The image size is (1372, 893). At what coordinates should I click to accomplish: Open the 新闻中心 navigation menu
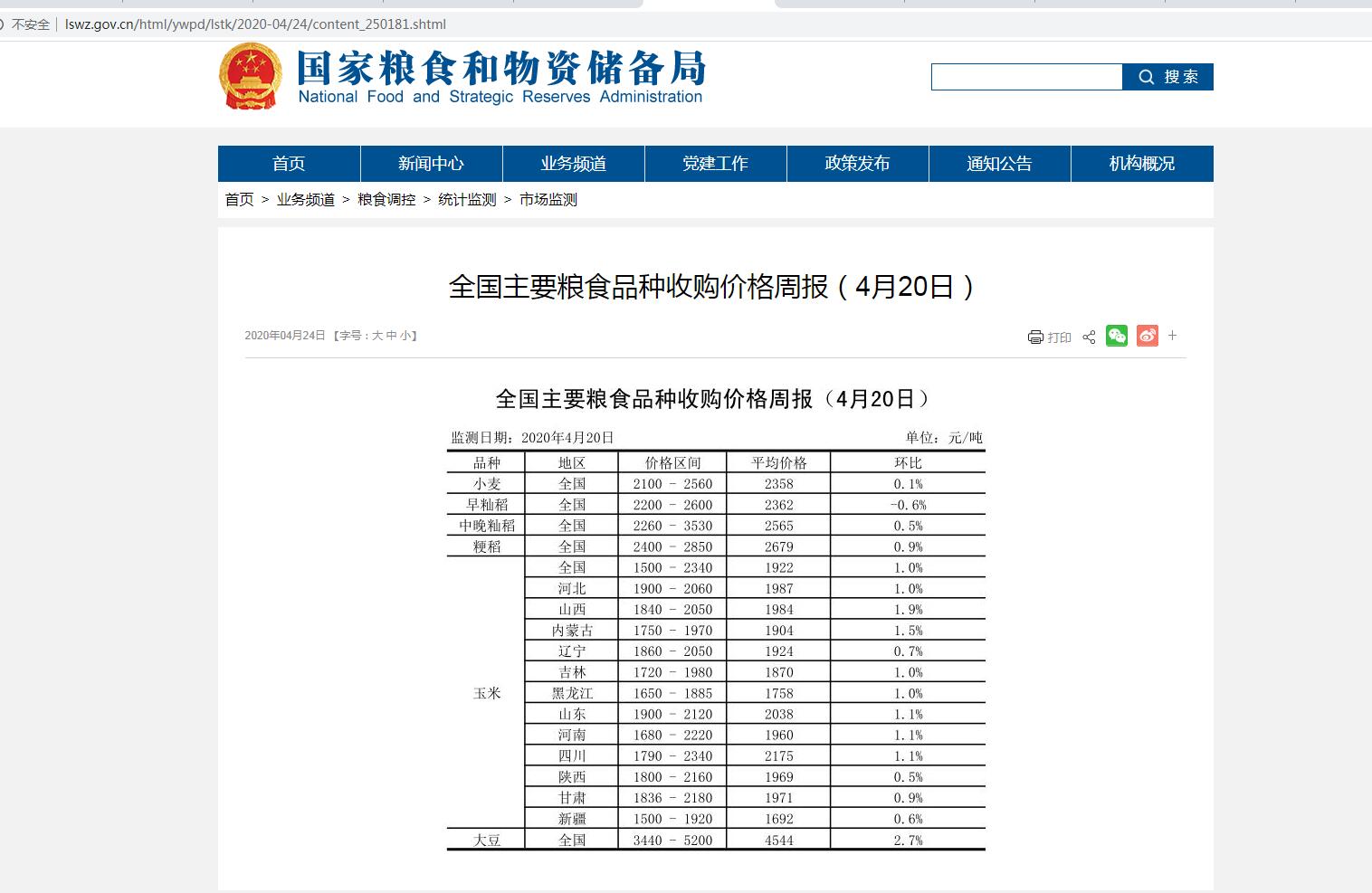coord(431,163)
